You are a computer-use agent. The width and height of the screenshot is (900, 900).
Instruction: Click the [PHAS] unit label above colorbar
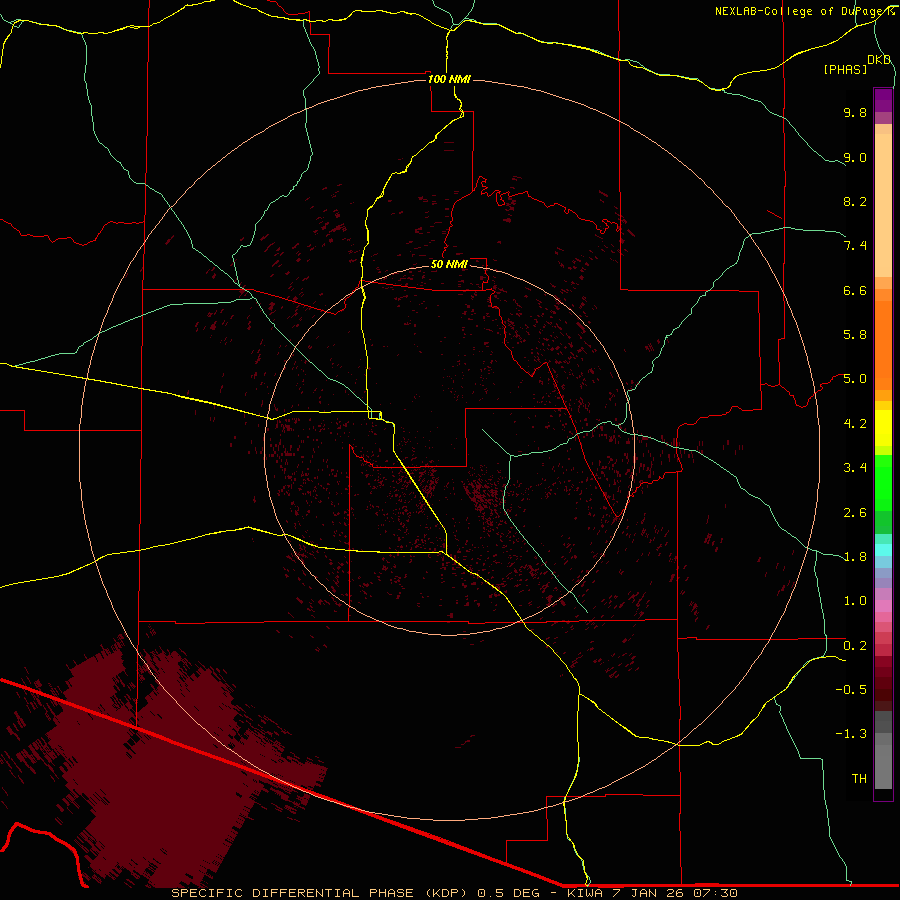(845, 69)
